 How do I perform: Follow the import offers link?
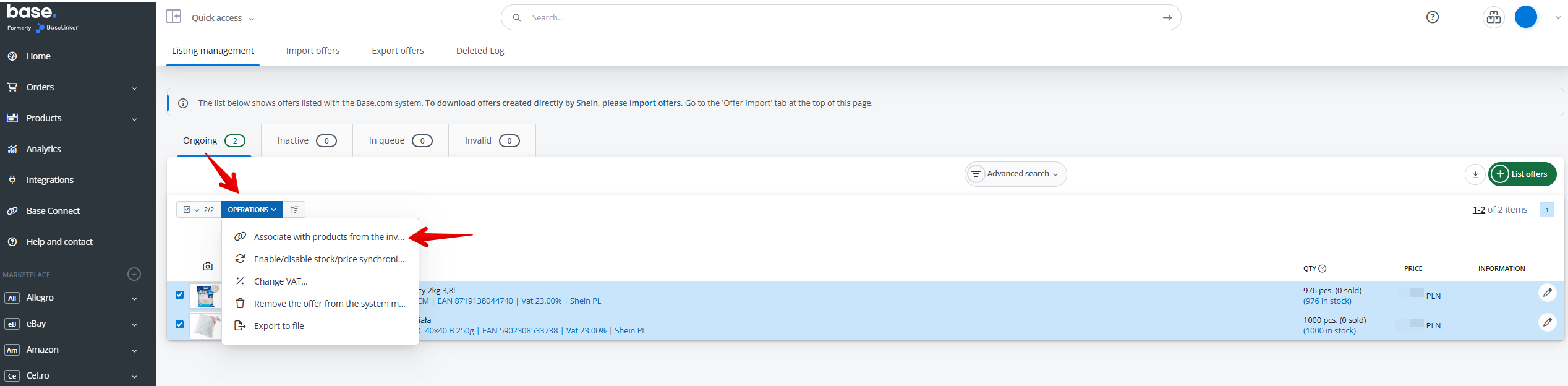(x=654, y=103)
